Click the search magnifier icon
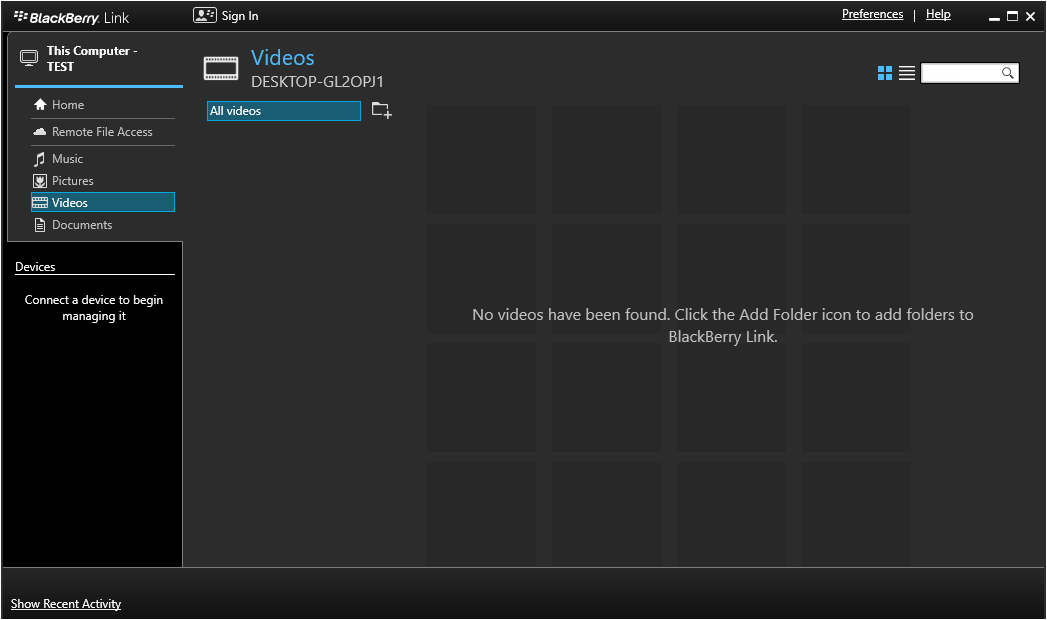The width and height of the screenshot is (1047, 620). (x=1008, y=73)
